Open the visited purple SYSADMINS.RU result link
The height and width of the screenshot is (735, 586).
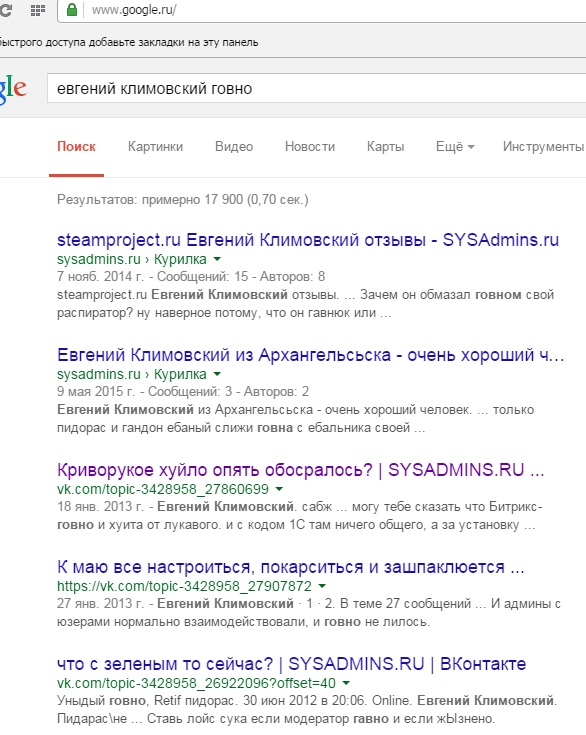(301, 470)
